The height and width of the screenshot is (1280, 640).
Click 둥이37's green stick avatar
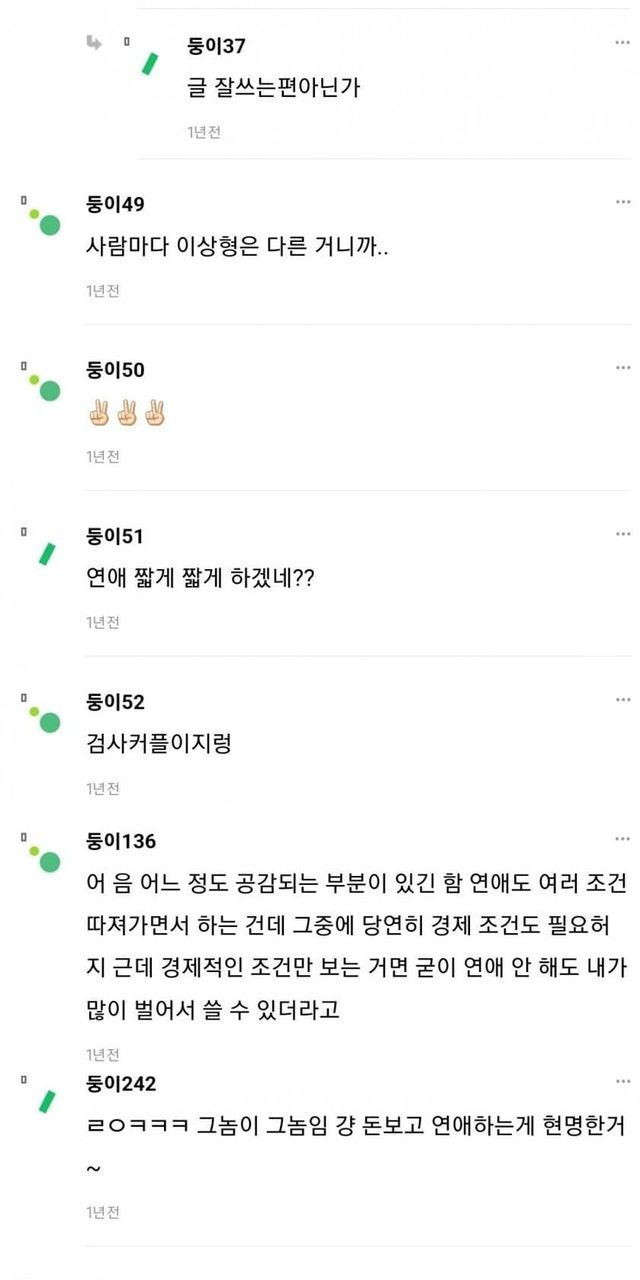click(x=150, y=62)
